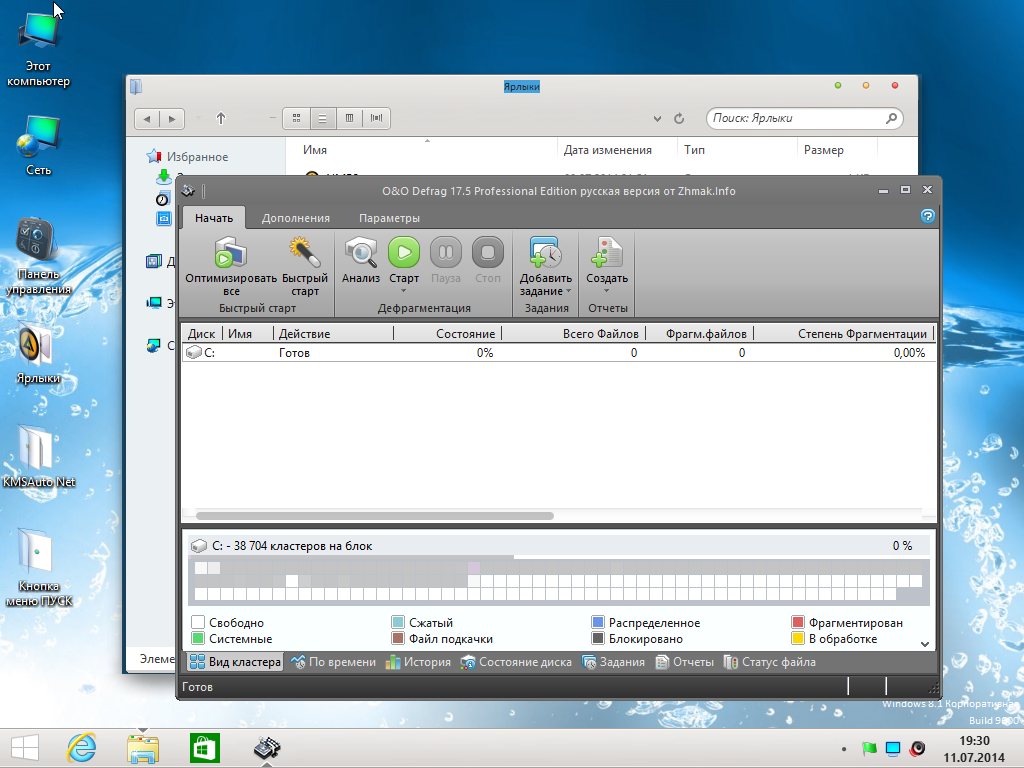
Task: Click Back arrow in Ярлыки window
Action: tap(147, 119)
